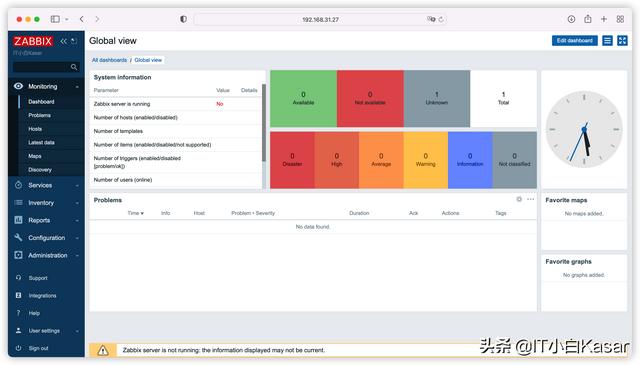640x365 pixels.
Task: Expand the Reports menu arrow
Action: 77,220
